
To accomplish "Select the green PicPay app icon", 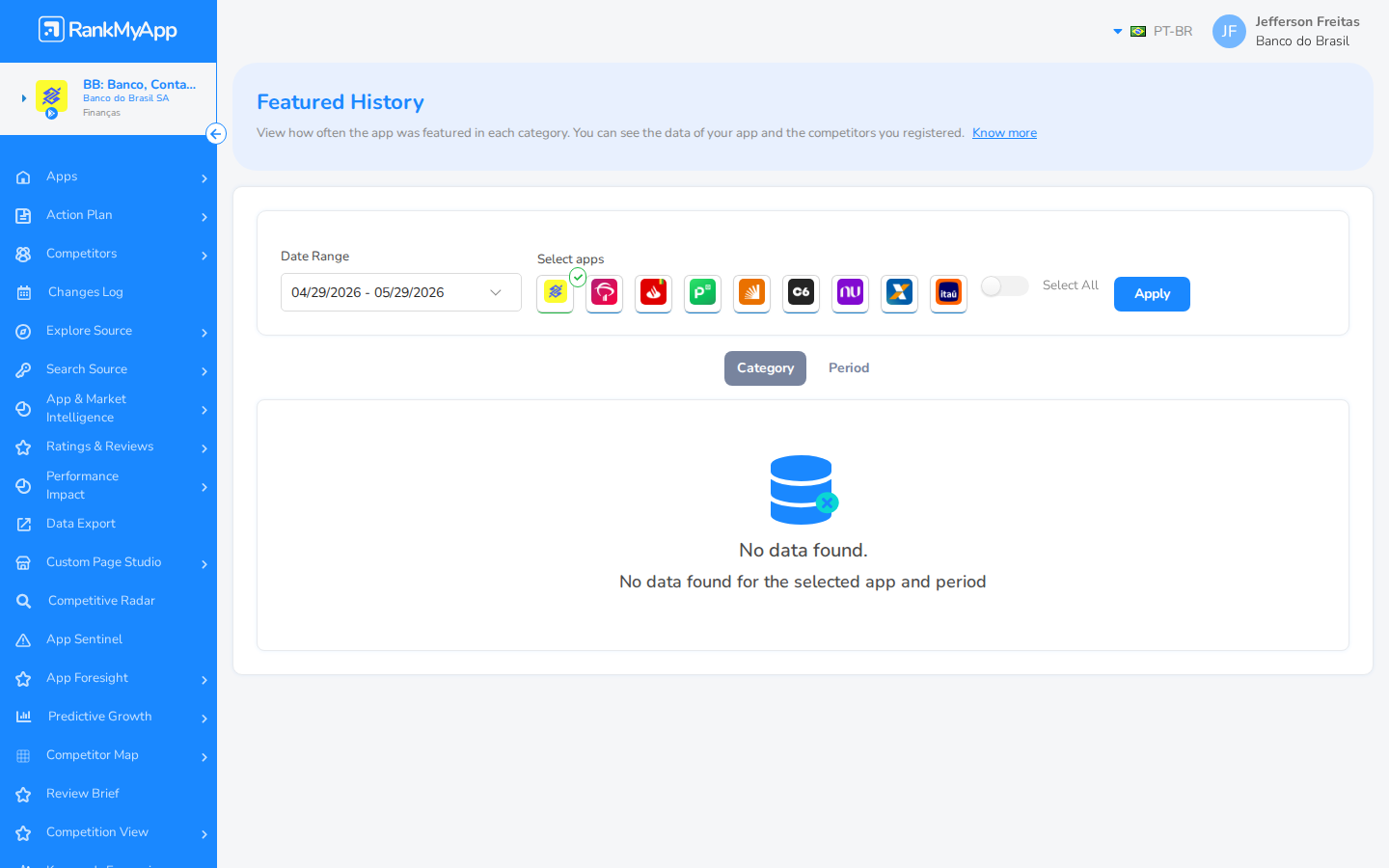I will point(702,292).
